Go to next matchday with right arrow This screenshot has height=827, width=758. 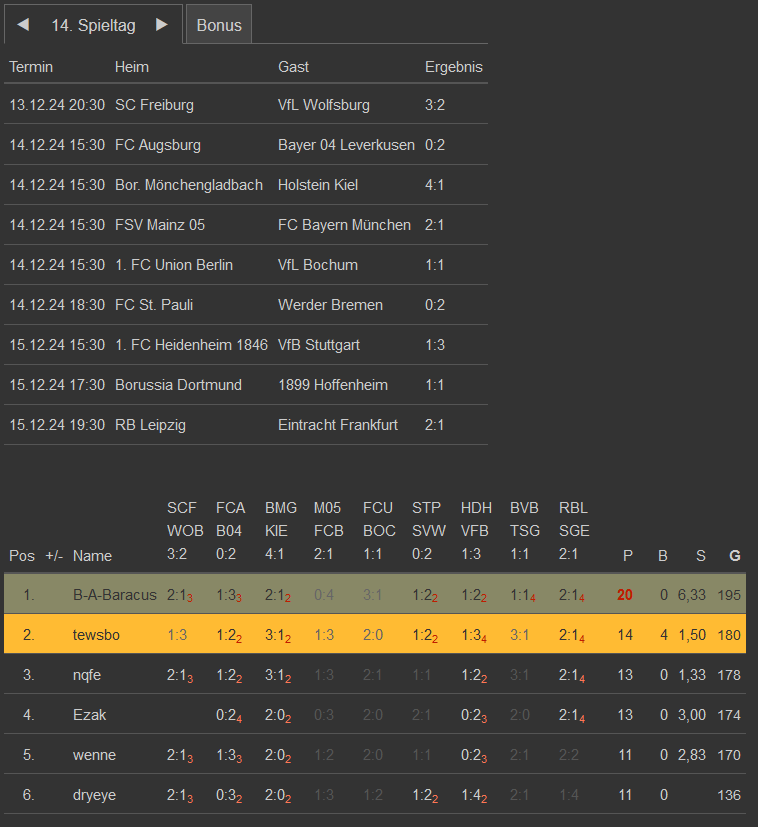pyautogui.click(x=162, y=25)
